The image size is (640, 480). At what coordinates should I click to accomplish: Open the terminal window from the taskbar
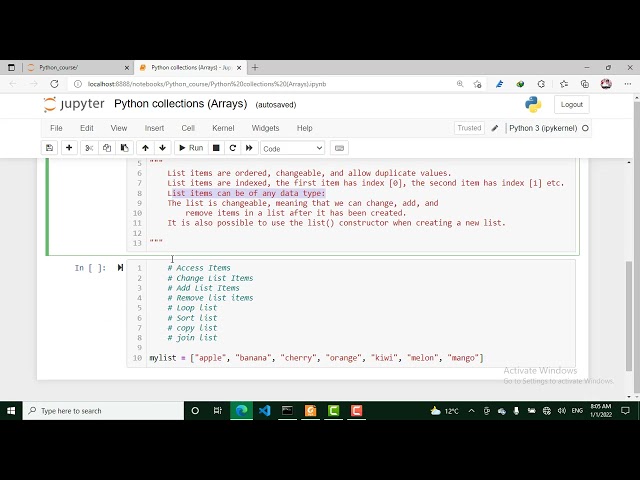point(287,411)
